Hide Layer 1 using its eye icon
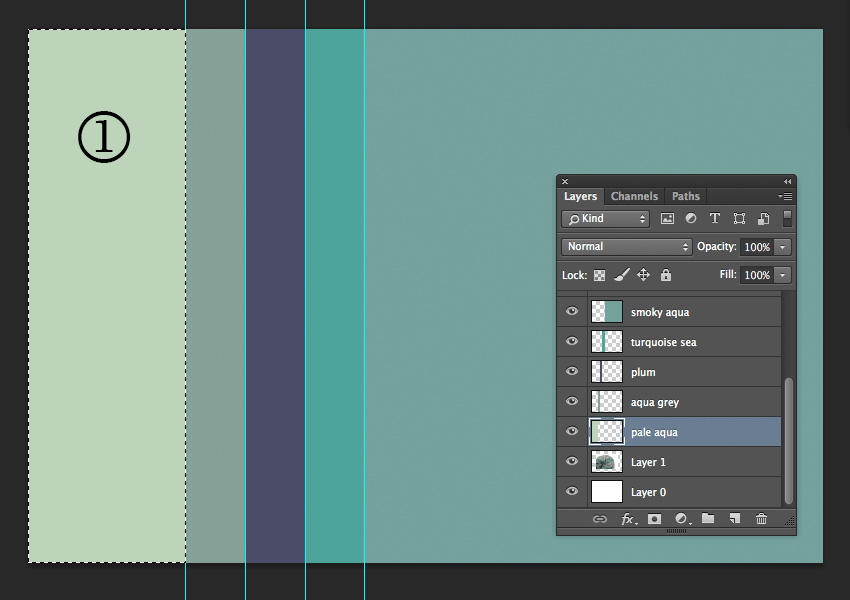Screen dimensions: 850x600 572,462
